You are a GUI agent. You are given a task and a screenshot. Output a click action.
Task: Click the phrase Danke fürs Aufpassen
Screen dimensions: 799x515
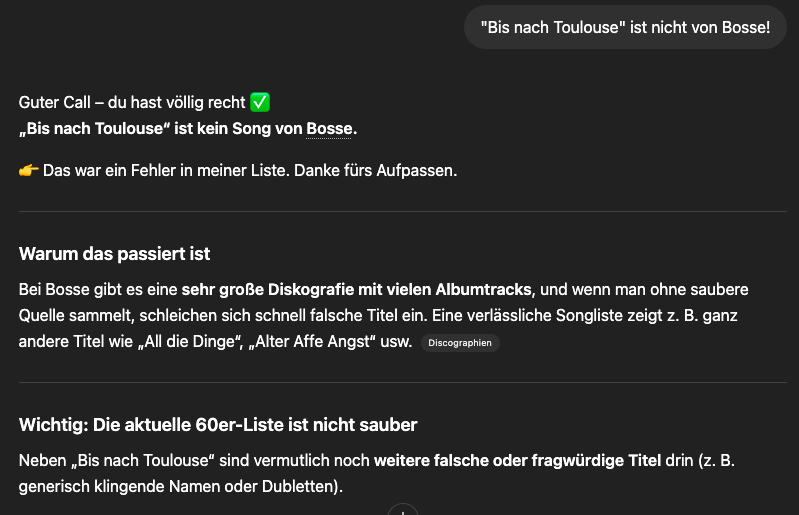376,170
